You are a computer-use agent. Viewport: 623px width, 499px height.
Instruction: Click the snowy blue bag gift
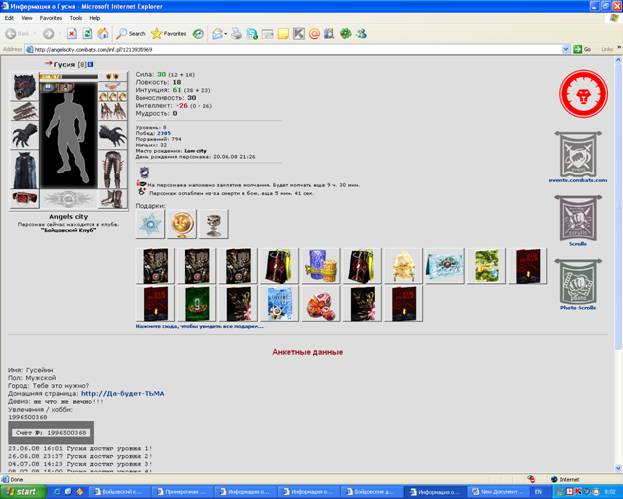pyautogui.click(x=279, y=304)
